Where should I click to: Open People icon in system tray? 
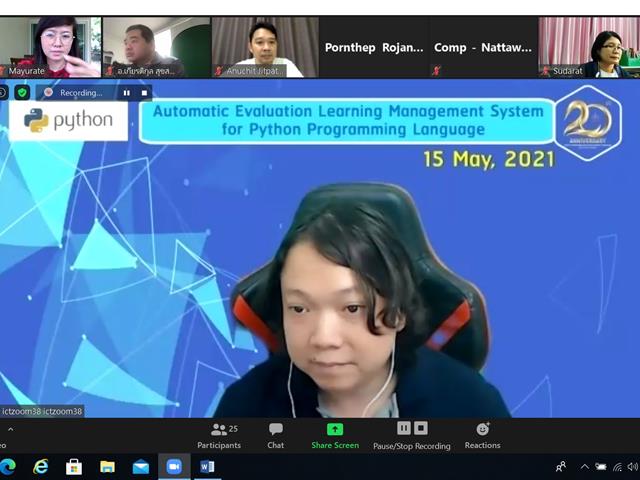pyautogui.click(x=561, y=467)
